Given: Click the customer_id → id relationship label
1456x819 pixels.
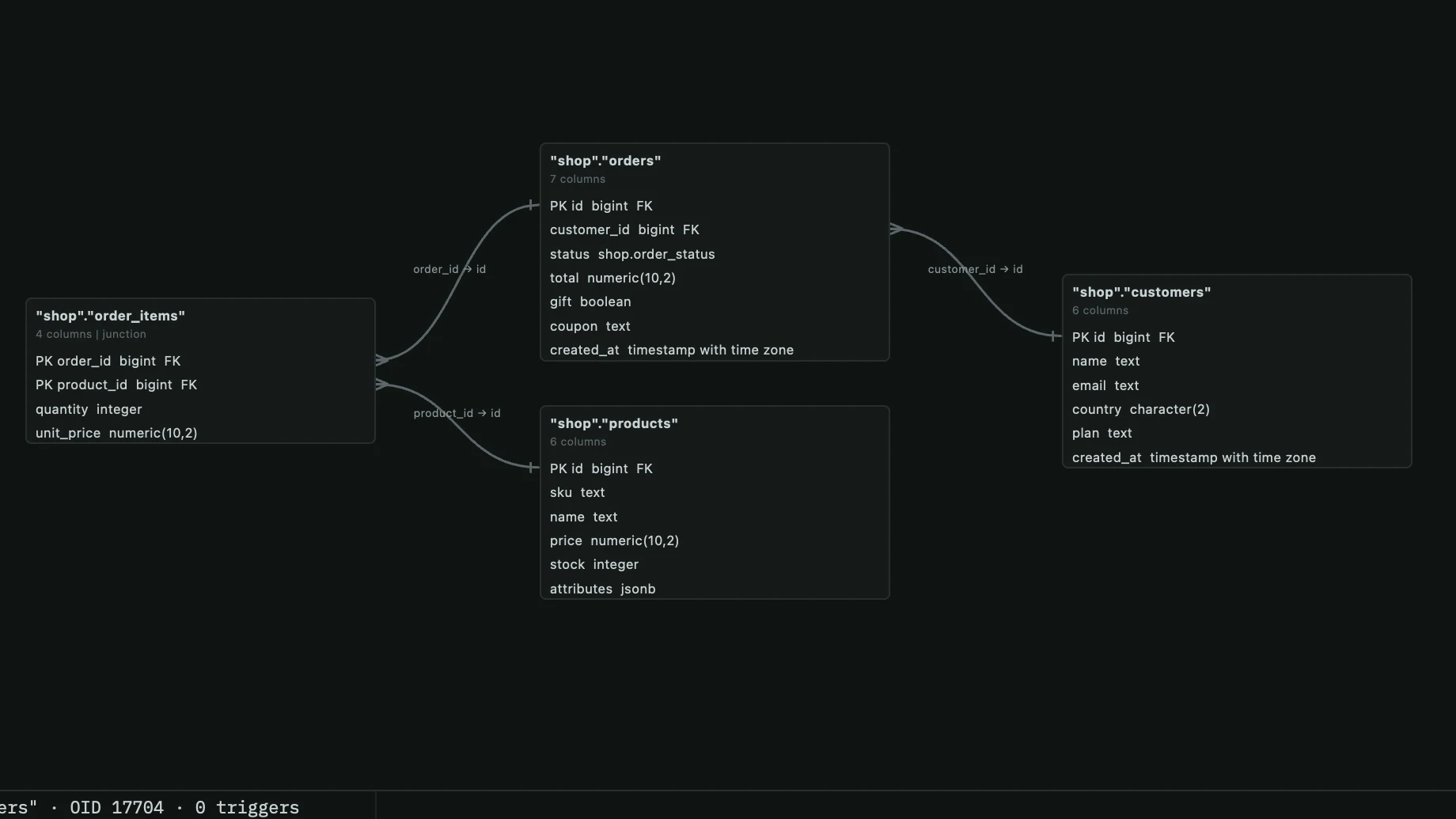Looking at the screenshot, I should [x=975, y=269].
